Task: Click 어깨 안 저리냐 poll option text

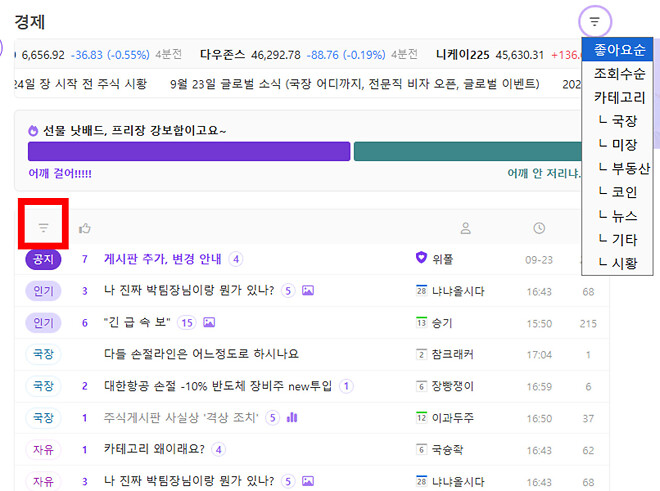Action: (x=544, y=173)
